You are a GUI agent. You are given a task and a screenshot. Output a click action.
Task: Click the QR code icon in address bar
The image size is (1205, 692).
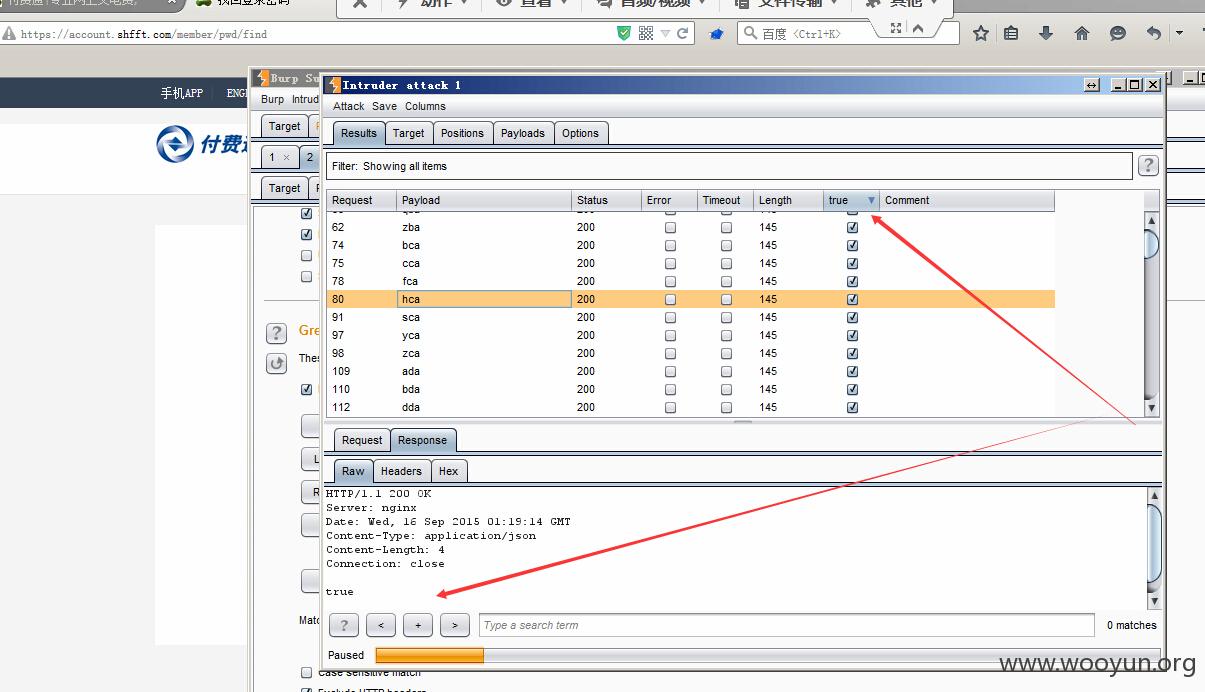click(646, 33)
